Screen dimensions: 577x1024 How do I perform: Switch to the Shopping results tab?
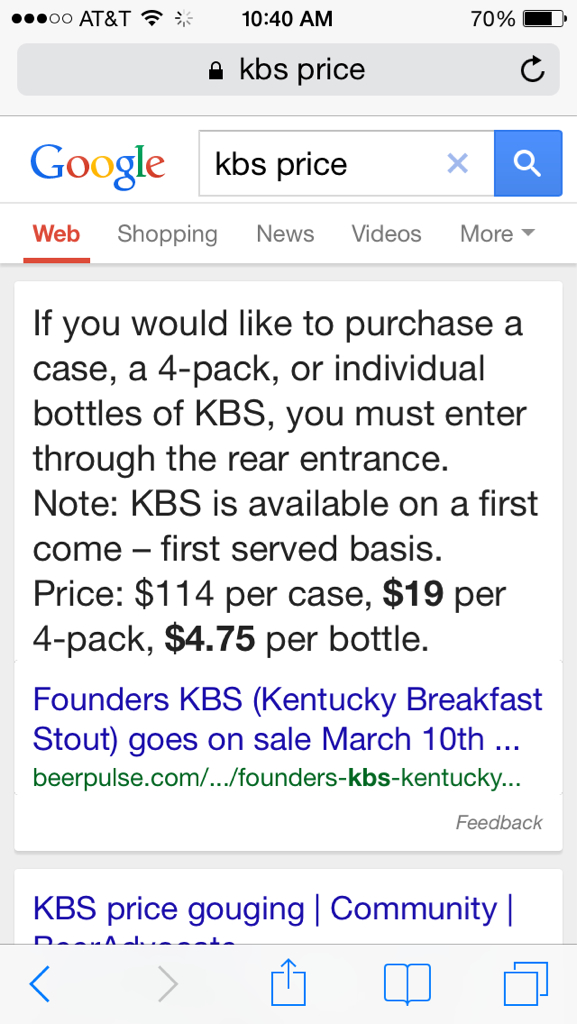pyautogui.click(x=167, y=234)
